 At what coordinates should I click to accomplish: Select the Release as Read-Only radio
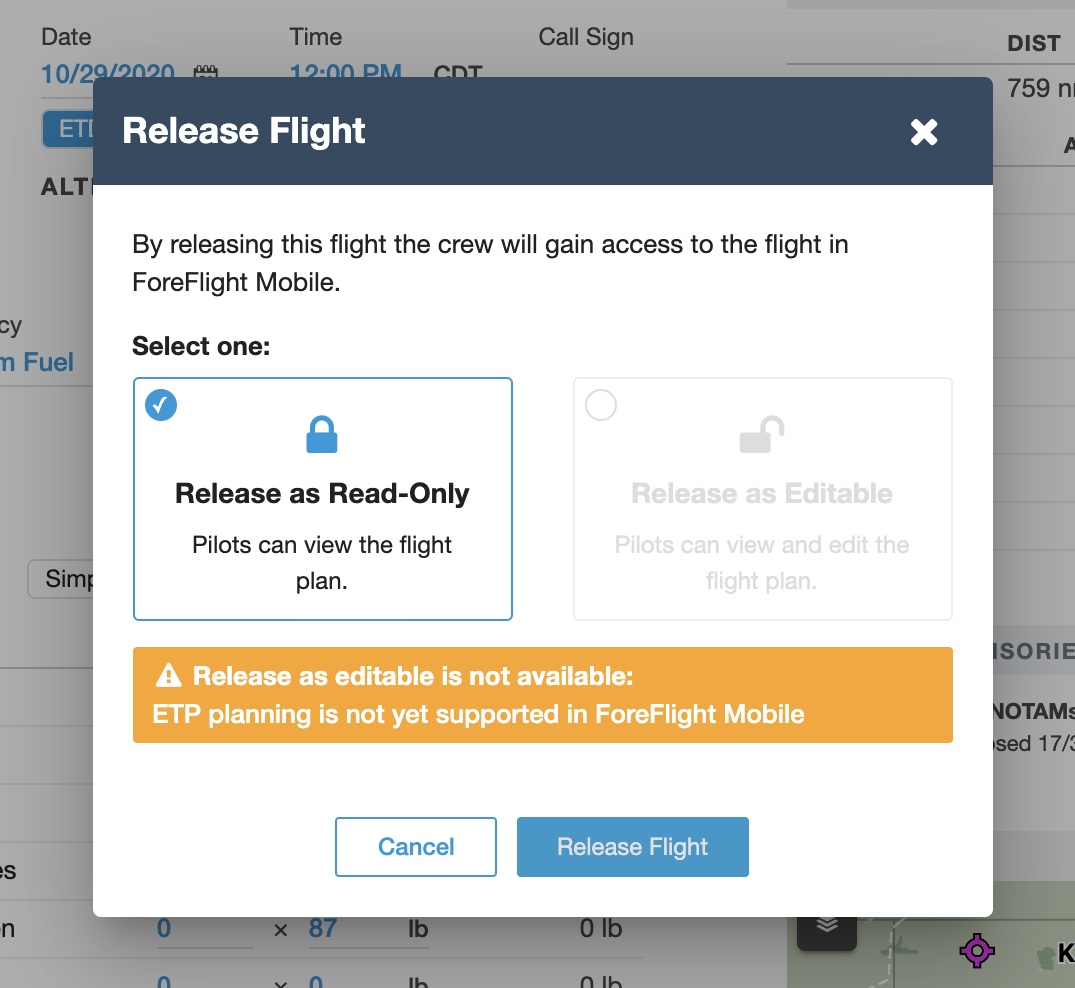tap(161, 405)
